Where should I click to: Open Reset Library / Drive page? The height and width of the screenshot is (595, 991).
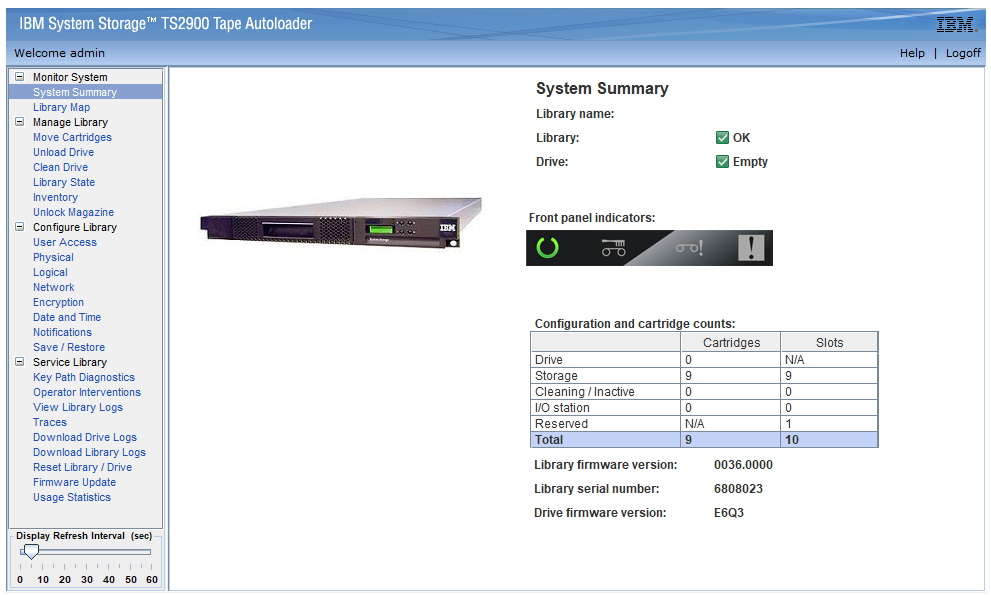82,467
